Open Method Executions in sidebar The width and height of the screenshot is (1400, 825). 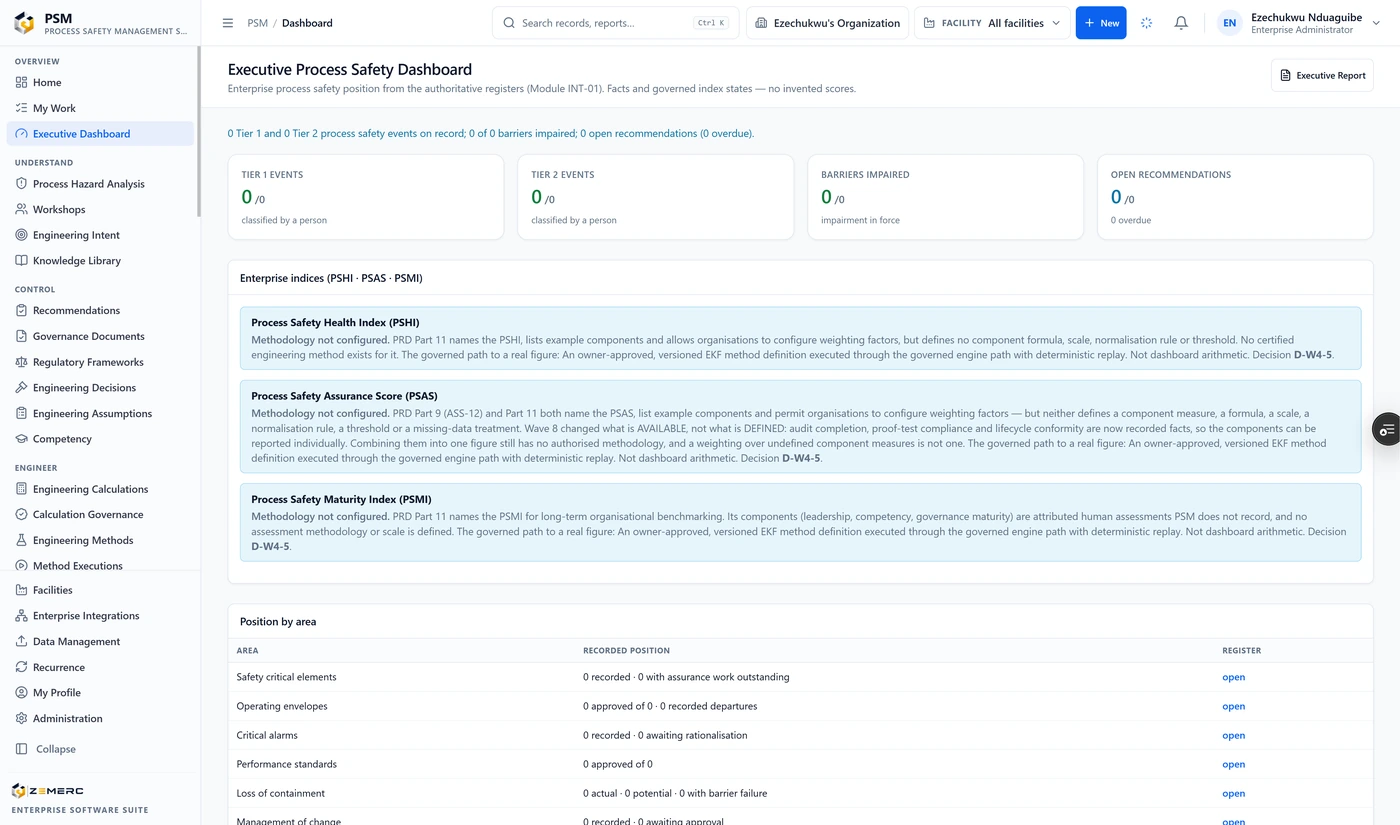pos(100,565)
